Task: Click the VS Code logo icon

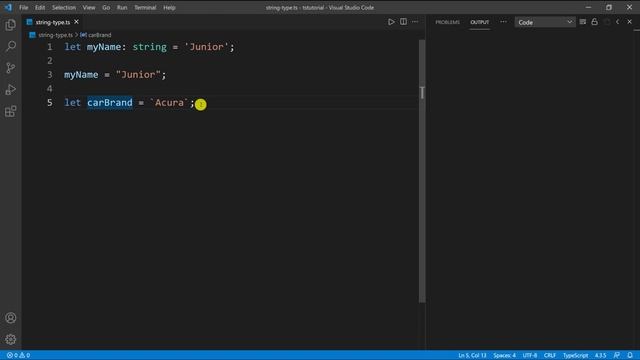Action: click(x=8, y=7)
